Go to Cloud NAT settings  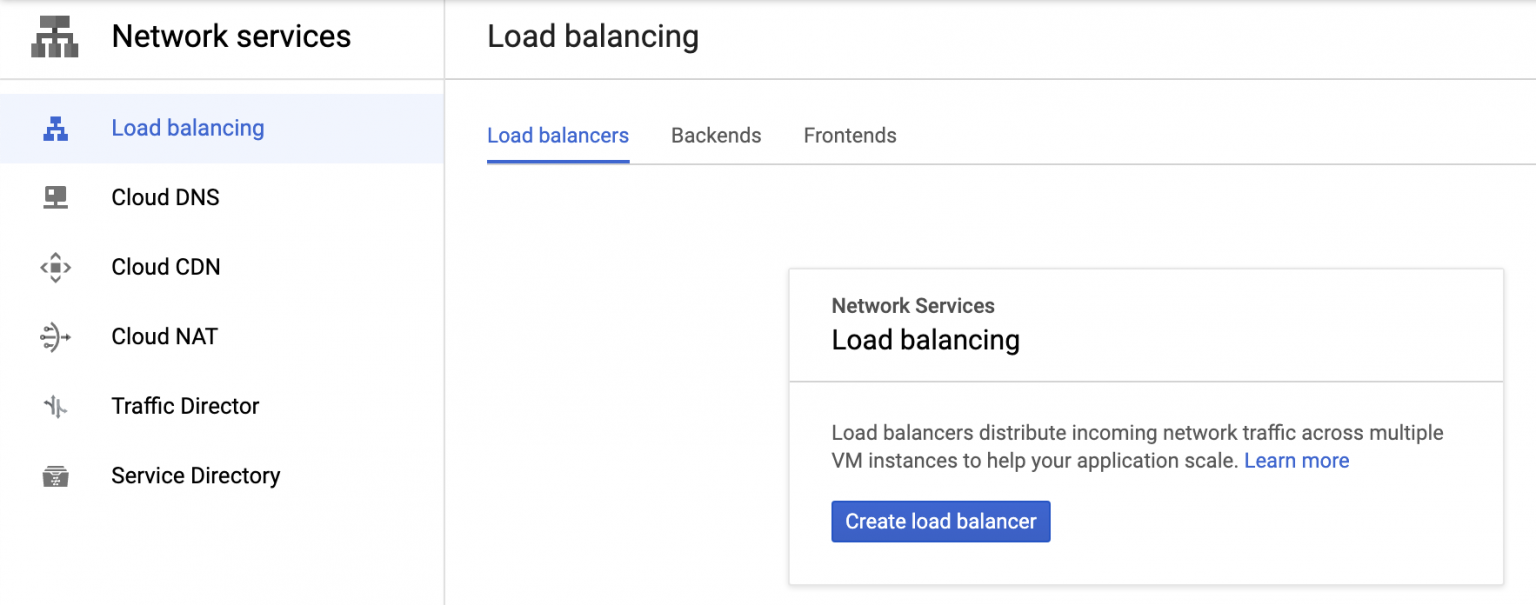(x=164, y=336)
